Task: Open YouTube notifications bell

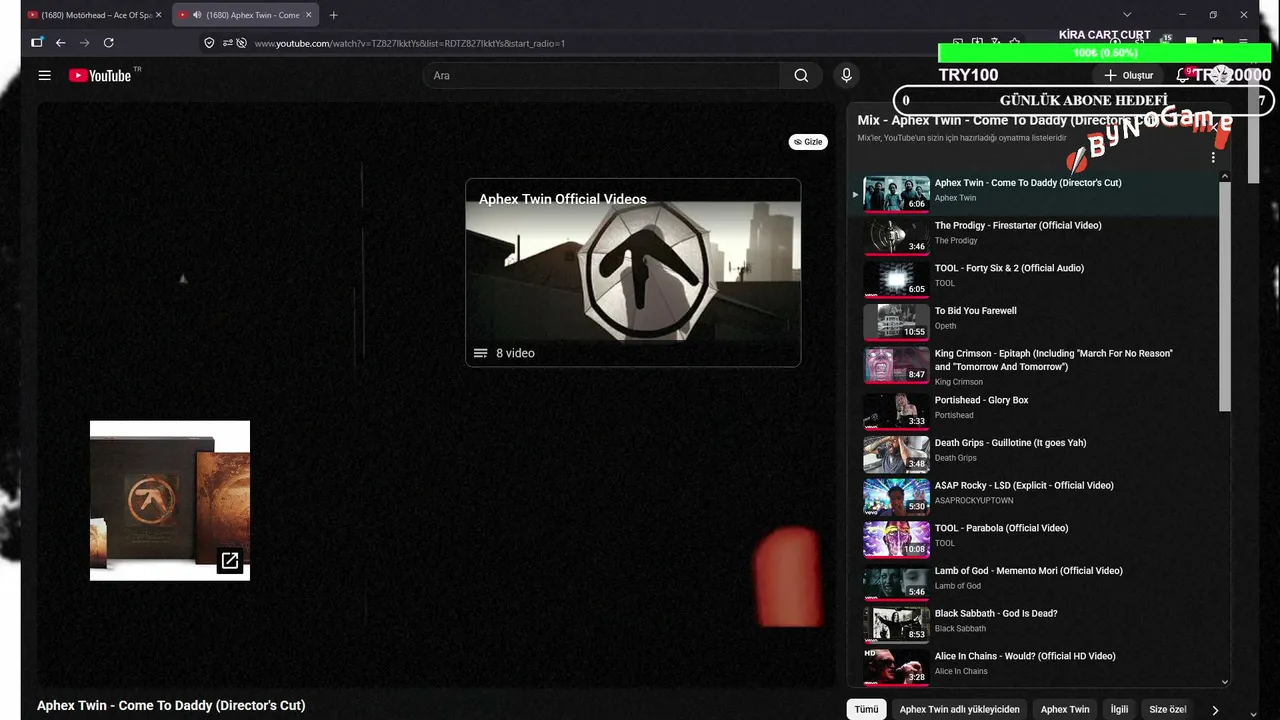Action: click(1183, 75)
